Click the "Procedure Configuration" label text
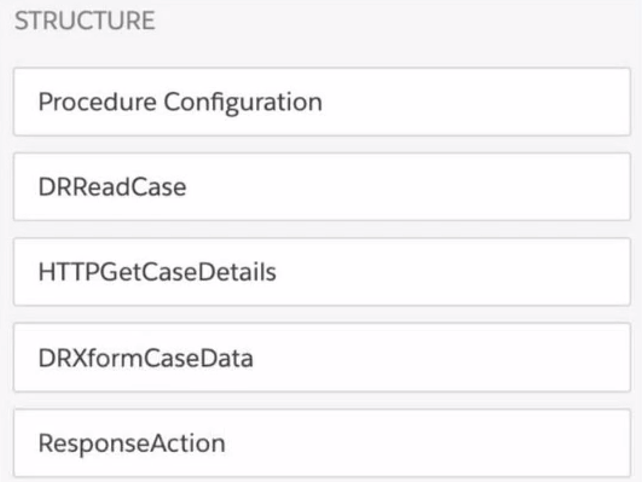642x482 pixels. [180, 101]
